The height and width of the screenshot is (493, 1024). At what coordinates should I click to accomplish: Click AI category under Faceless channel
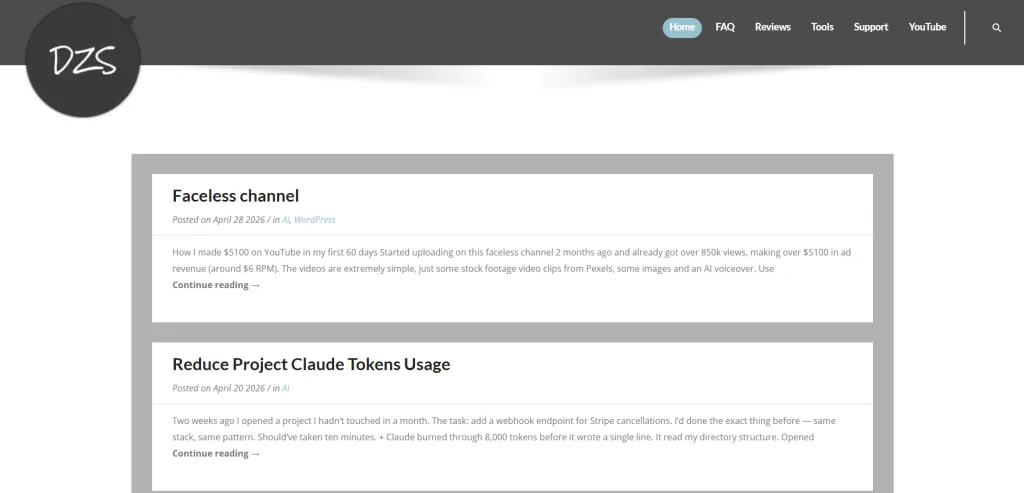click(x=285, y=220)
